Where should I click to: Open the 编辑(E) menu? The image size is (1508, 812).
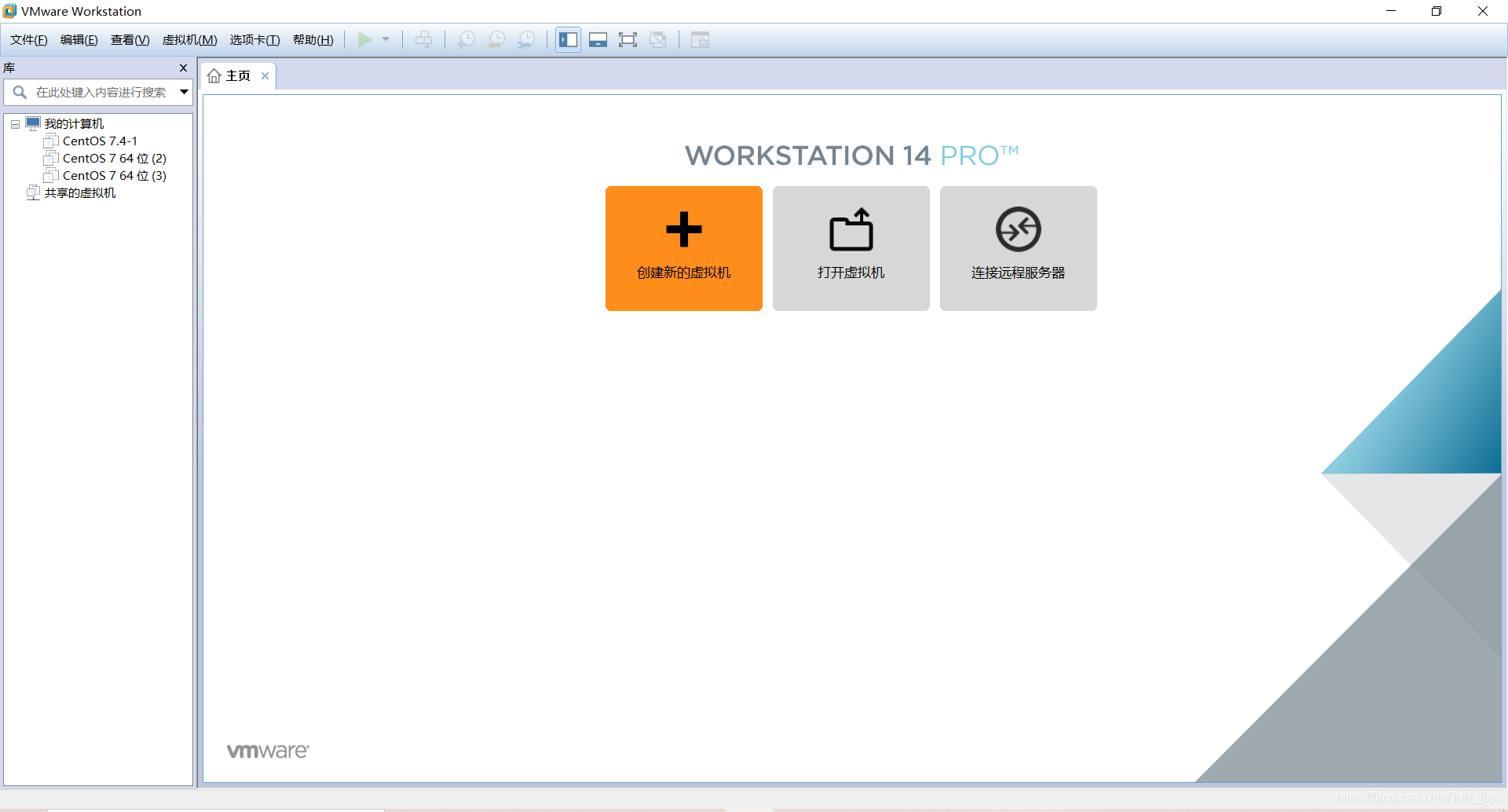(x=79, y=40)
